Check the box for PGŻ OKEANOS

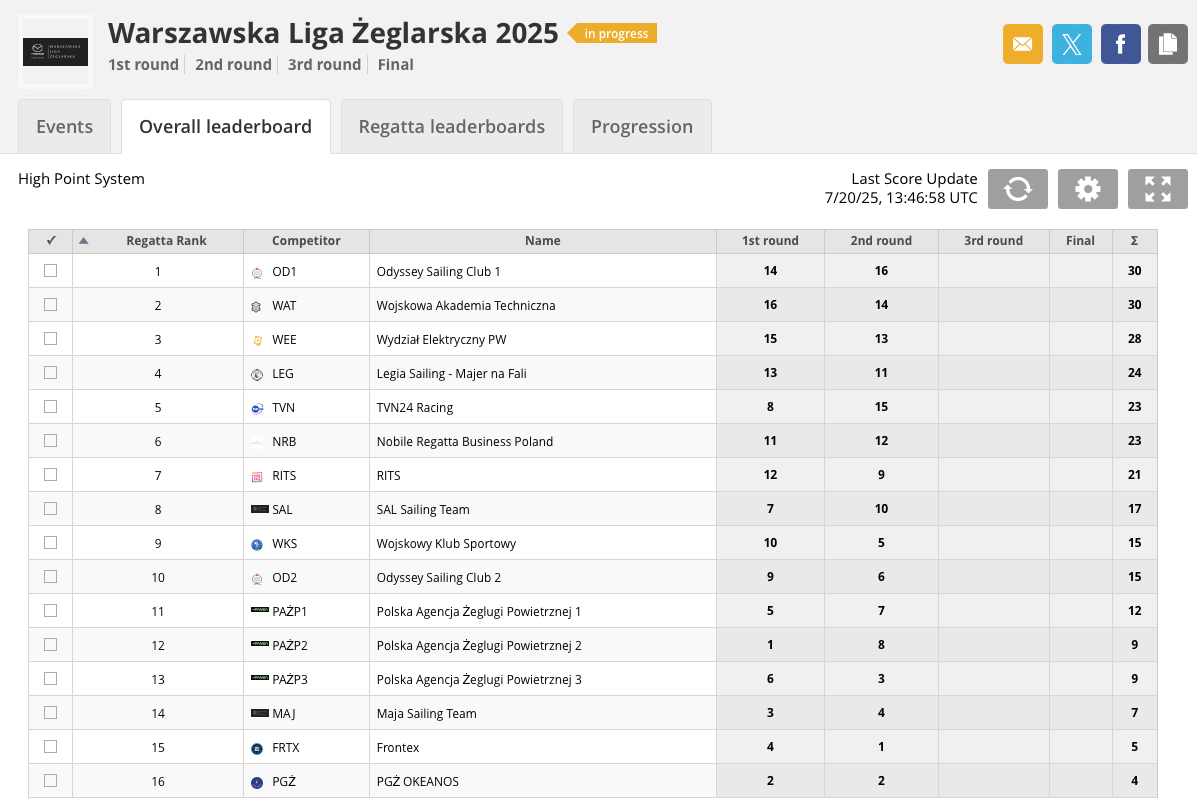point(51,781)
